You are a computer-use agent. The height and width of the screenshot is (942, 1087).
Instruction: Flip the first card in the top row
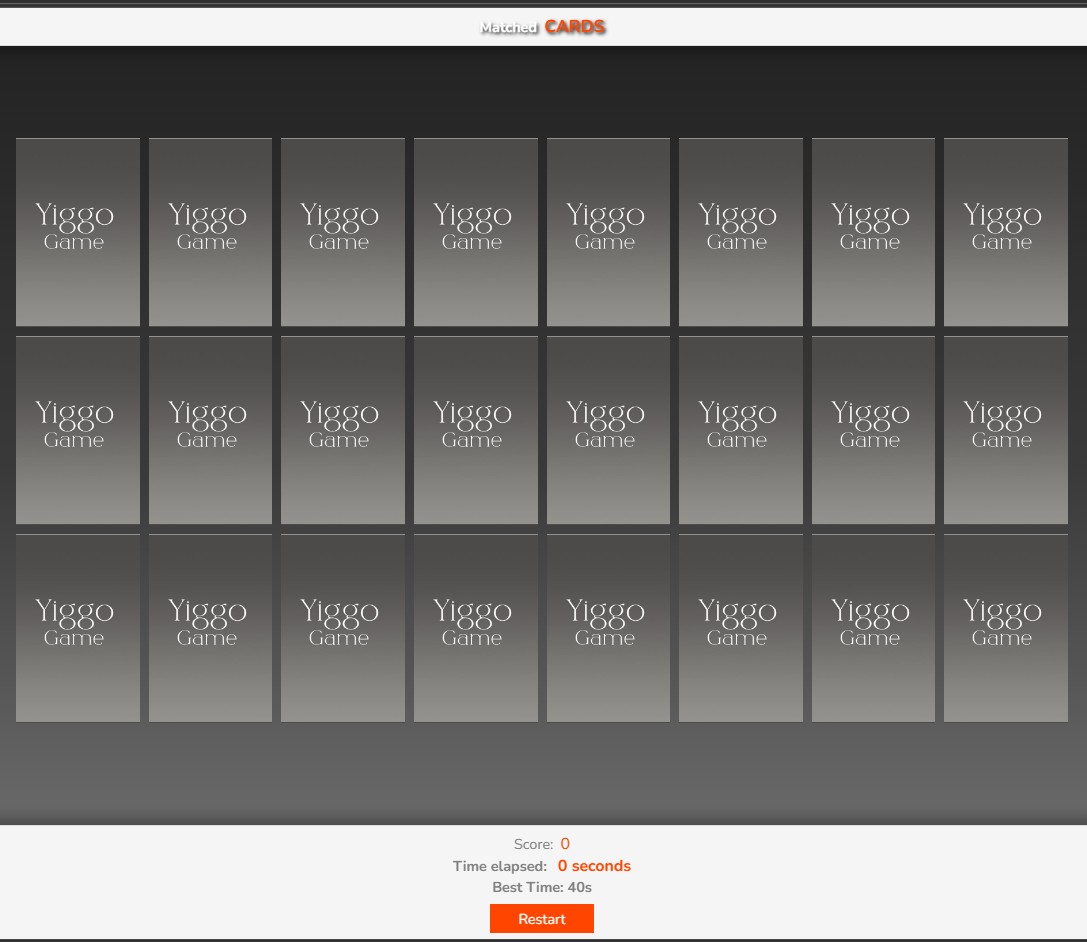coord(78,232)
